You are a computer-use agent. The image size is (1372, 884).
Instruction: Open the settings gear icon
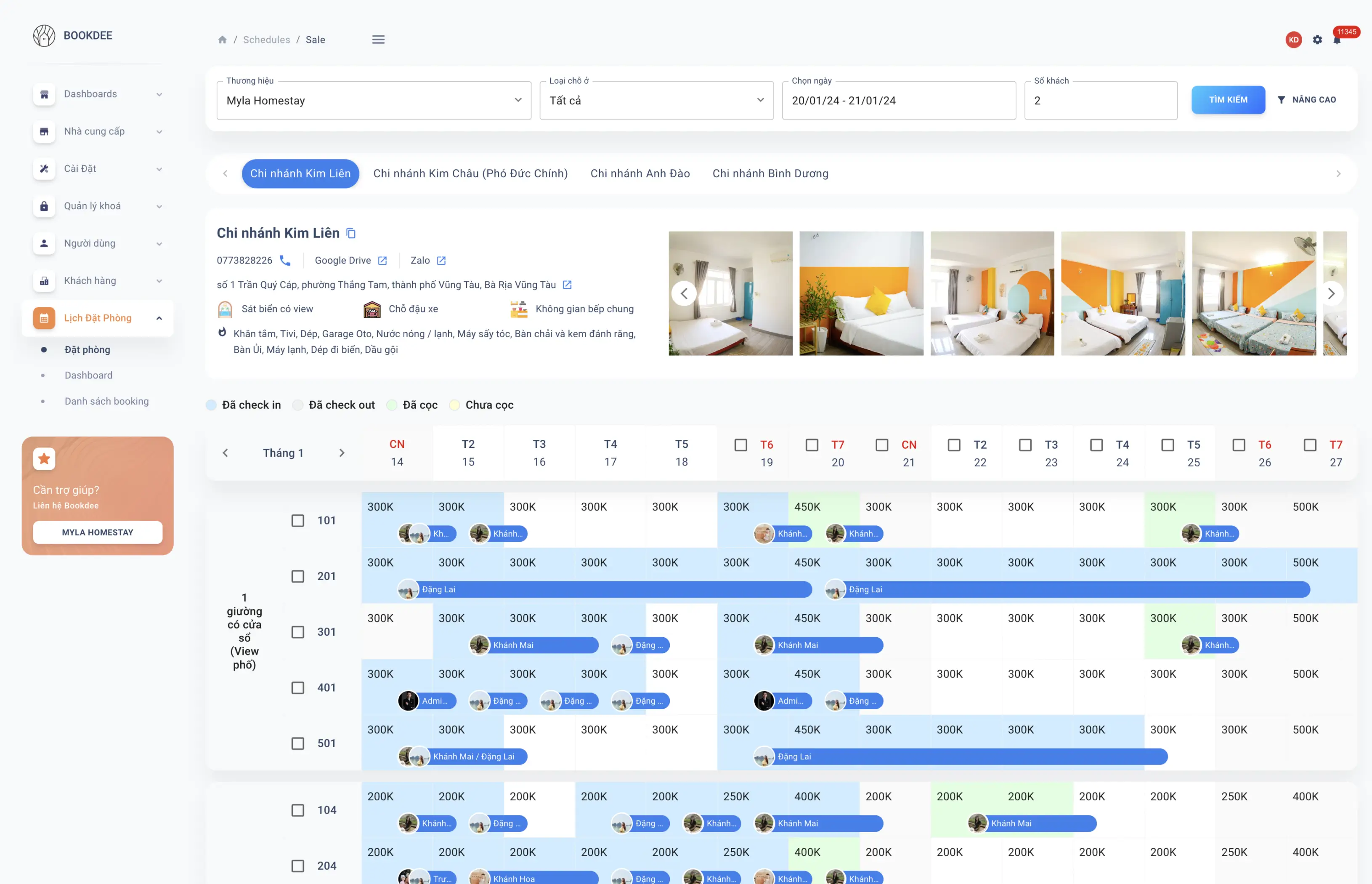point(1317,40)
